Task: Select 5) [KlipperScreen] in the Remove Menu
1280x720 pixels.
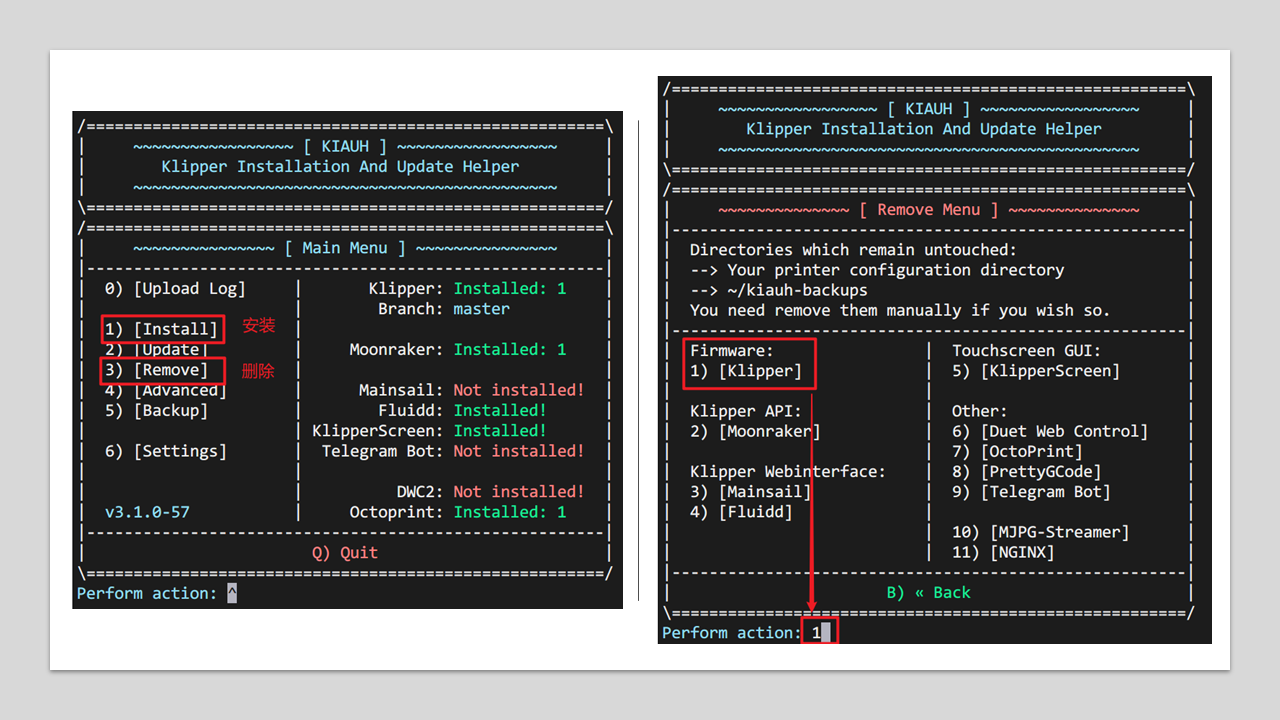Action: (x=1036, y=371)
